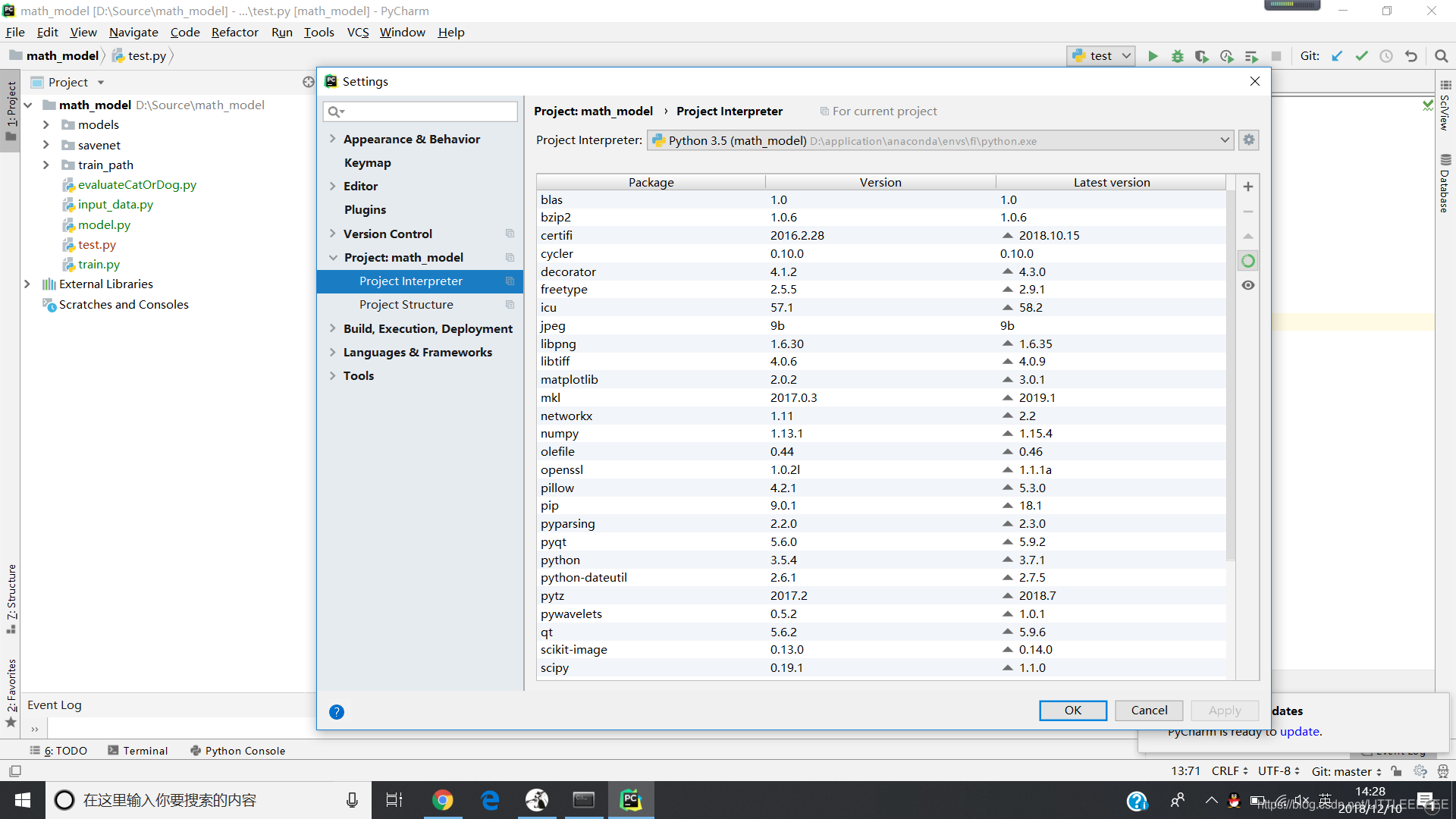1456x819 pixels.
Task: Select the numpy package row
Action: 881,434
